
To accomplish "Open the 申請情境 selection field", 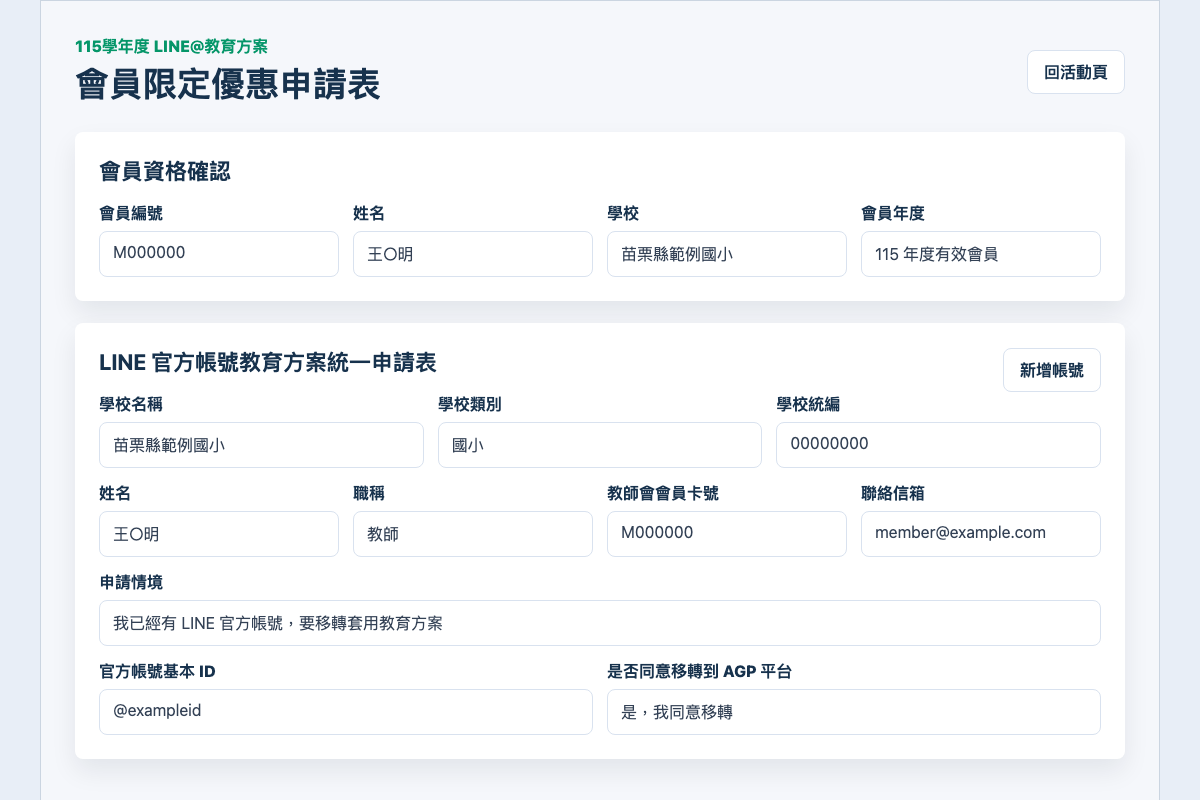I will click(600, 623).
